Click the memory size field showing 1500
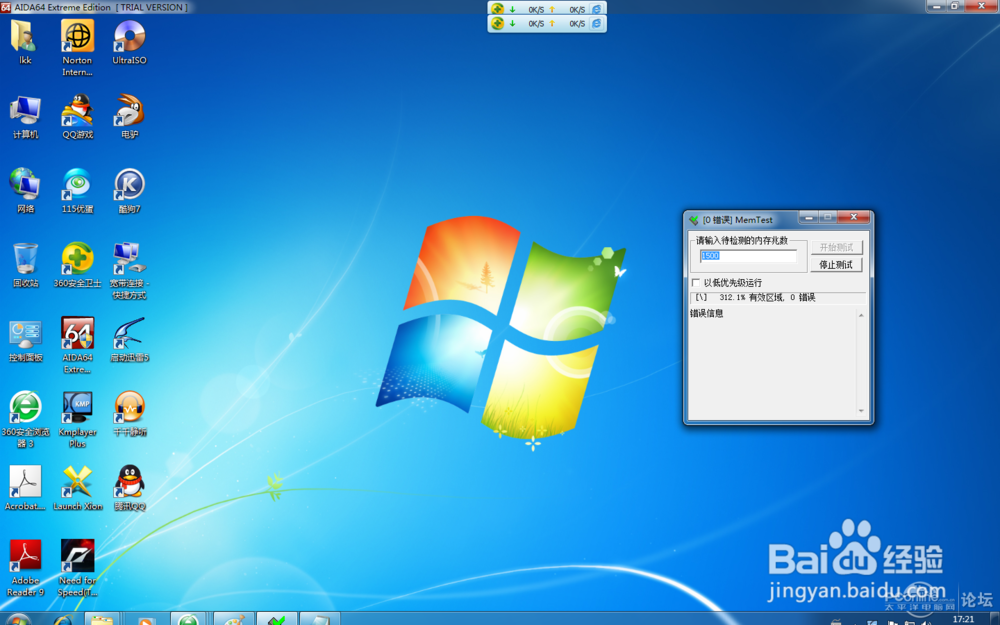 748,256
